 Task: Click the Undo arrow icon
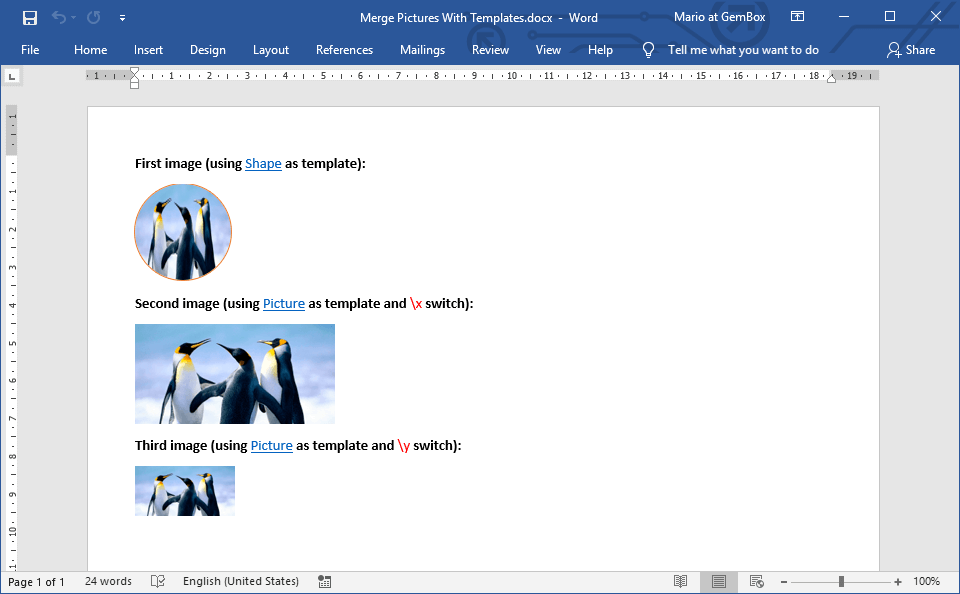coord(59,17)
